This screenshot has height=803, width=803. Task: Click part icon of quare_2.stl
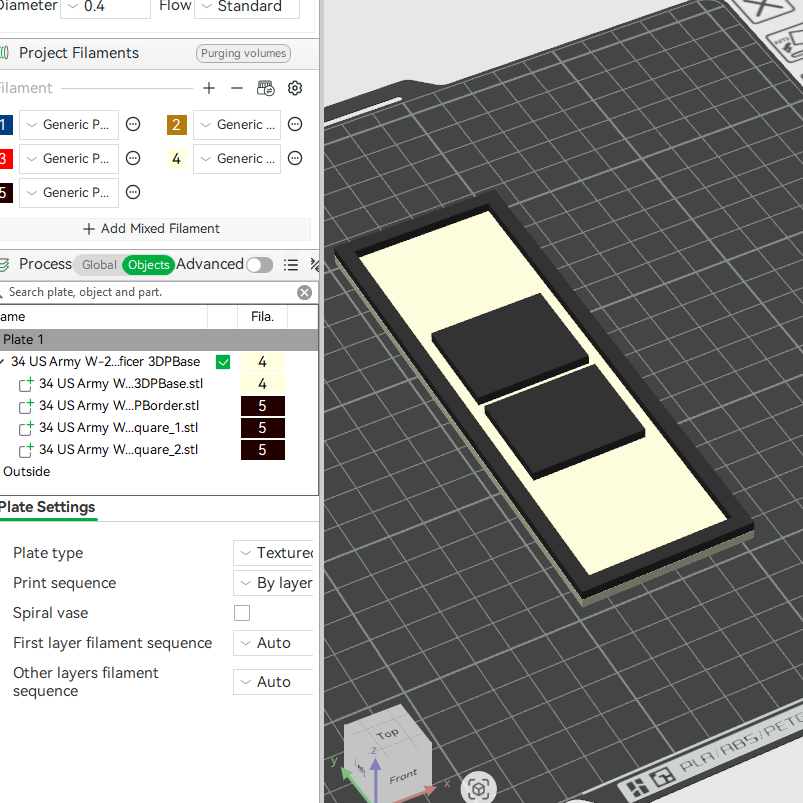[x=26, y=450]
